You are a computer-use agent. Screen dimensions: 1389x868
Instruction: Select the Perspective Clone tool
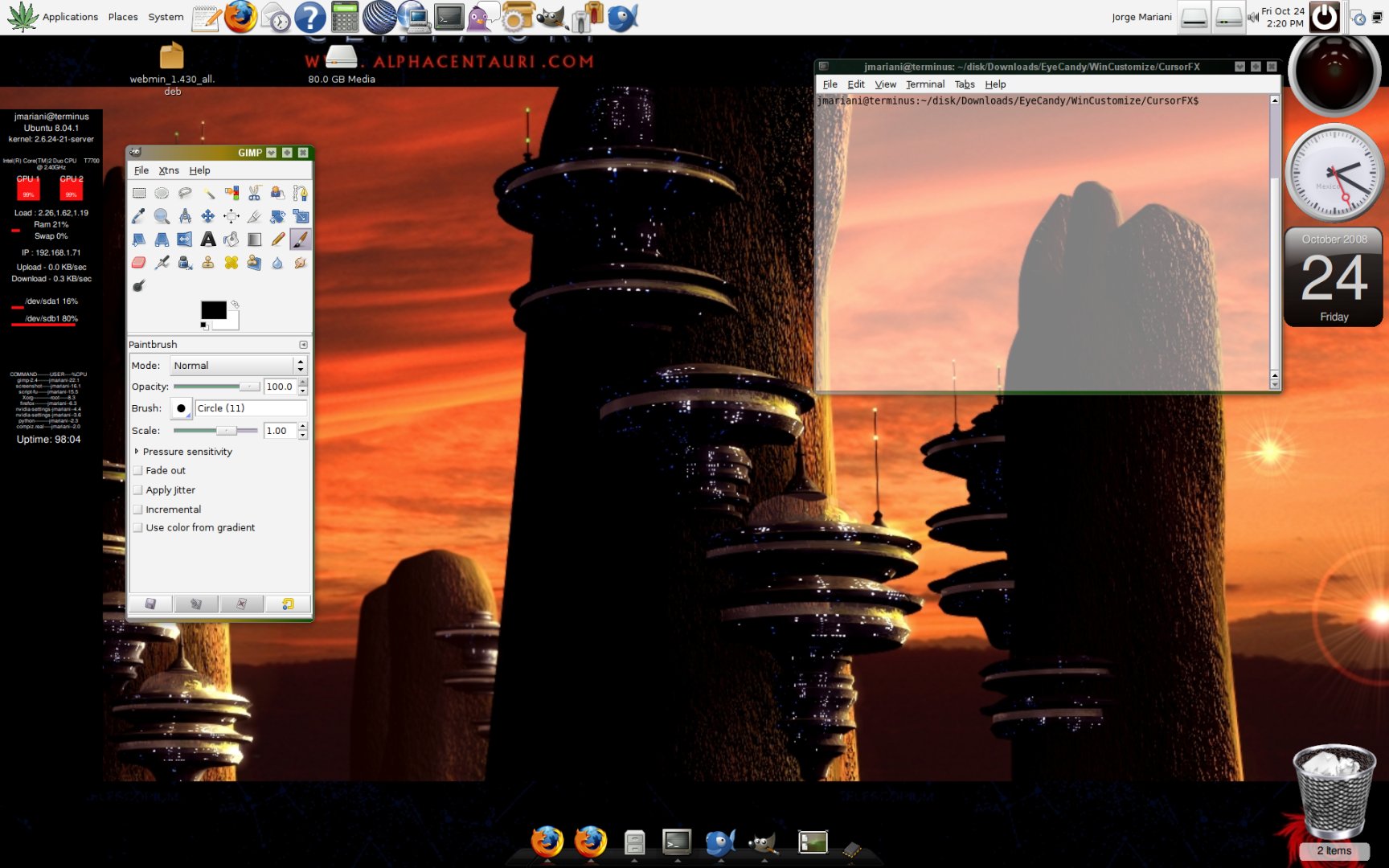(x=255, y=263)
